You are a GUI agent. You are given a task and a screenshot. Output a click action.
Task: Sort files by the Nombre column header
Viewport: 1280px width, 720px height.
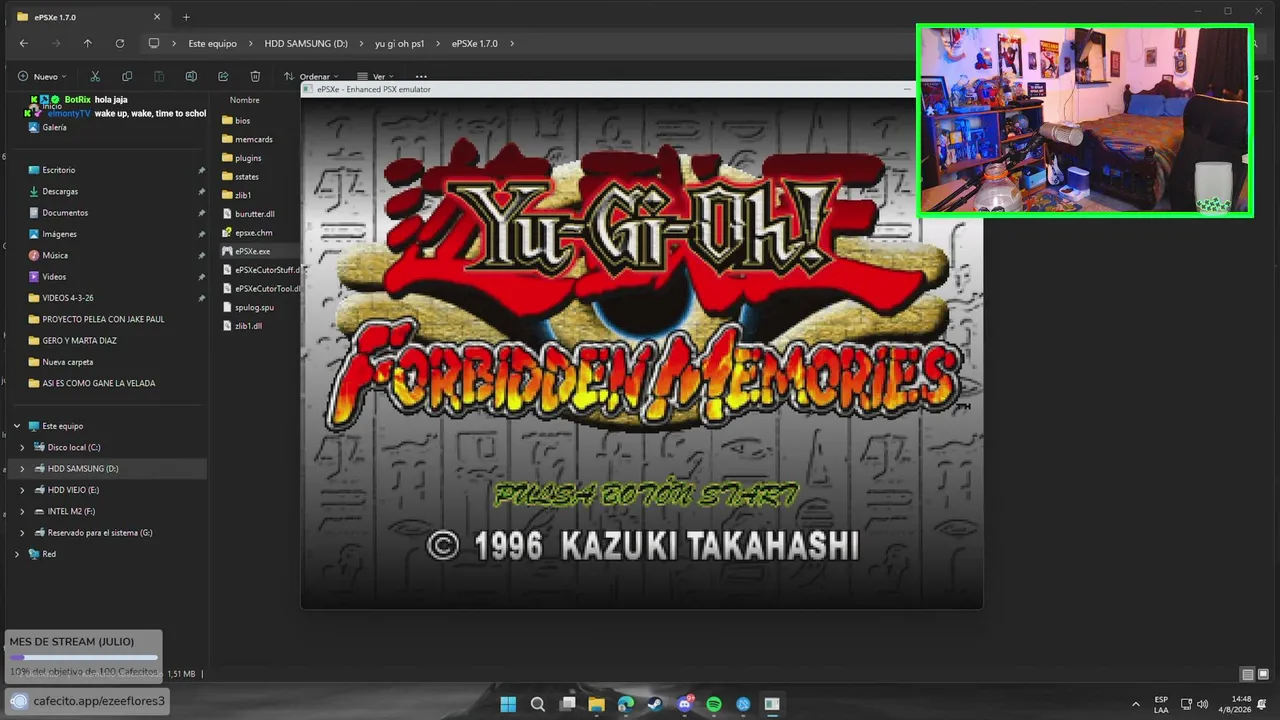pos(245,100)
